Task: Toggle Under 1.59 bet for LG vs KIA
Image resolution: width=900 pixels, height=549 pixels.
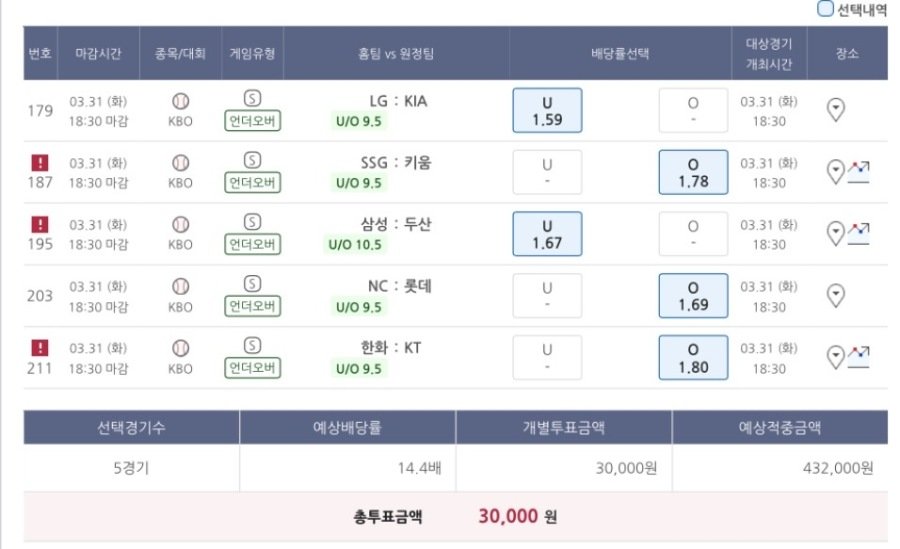Action: (547, 110)
